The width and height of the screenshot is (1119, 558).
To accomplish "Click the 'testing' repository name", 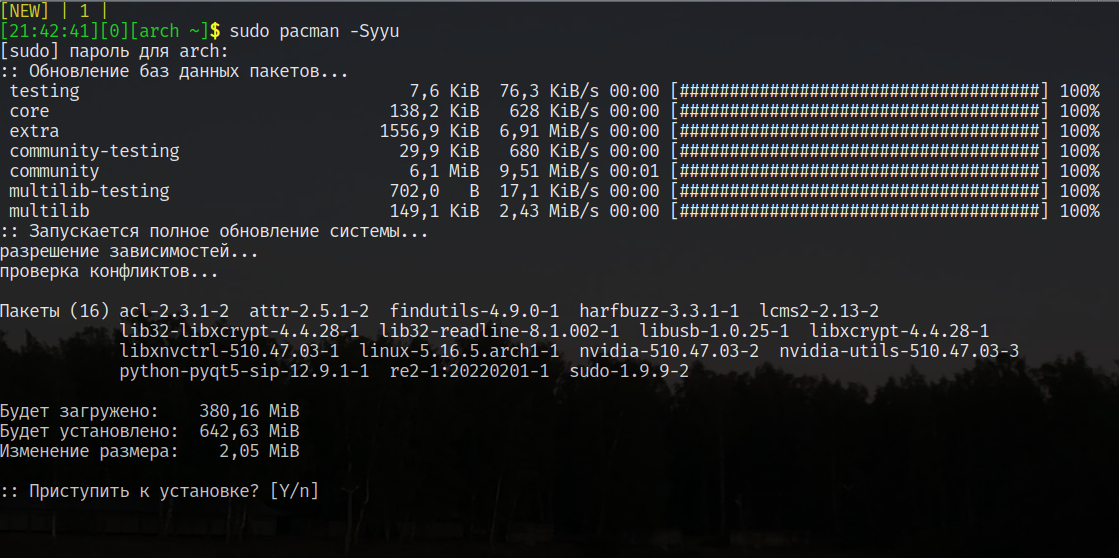I will 44,91.
